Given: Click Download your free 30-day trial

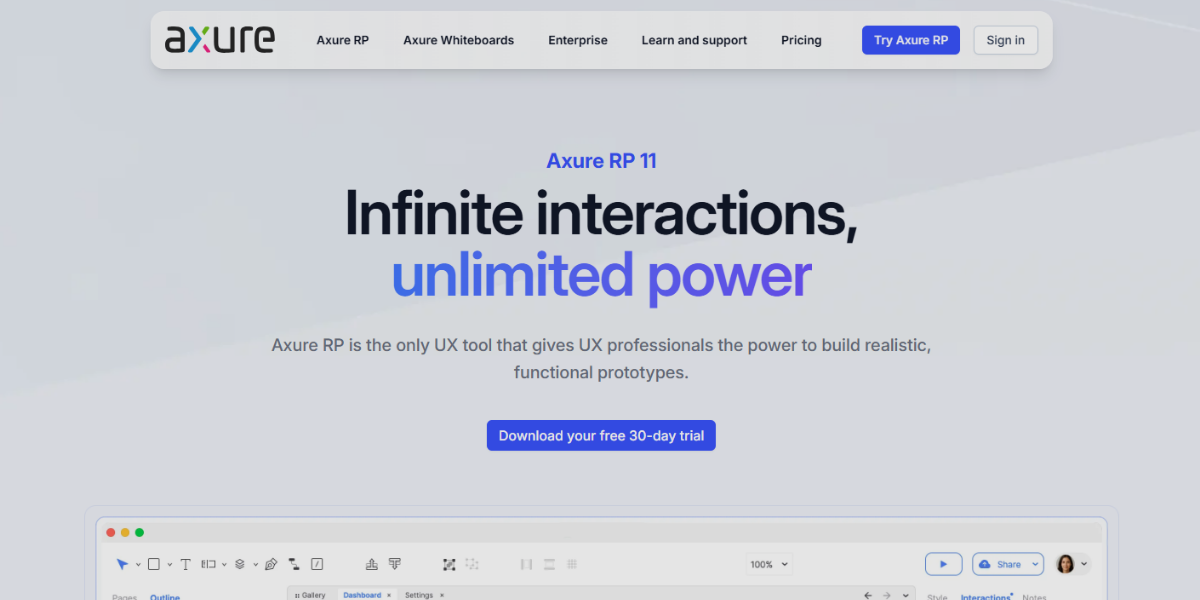Looking at the screenshot, I should (x=600, y=435).
